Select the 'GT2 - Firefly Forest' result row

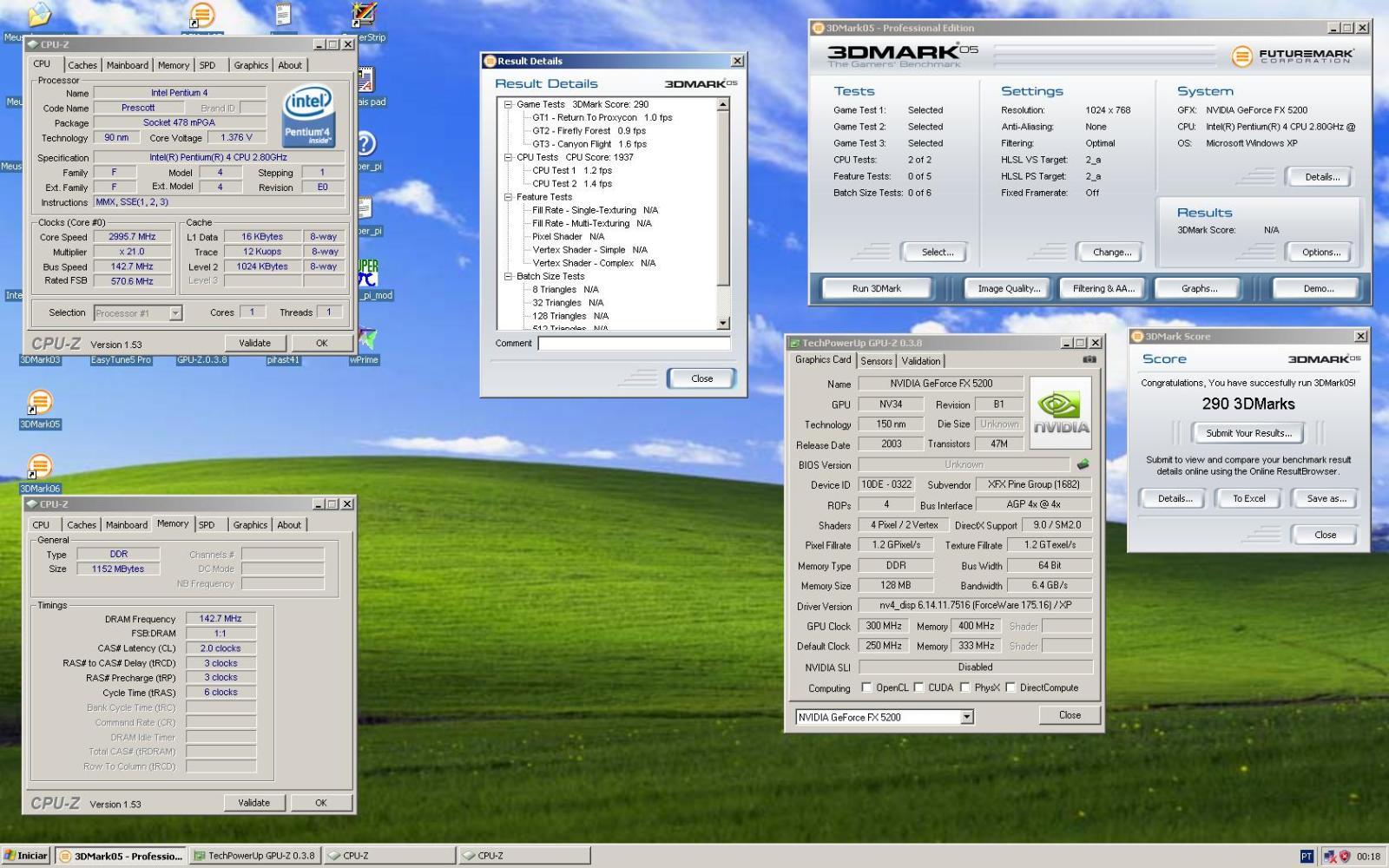tap(589, 131)
